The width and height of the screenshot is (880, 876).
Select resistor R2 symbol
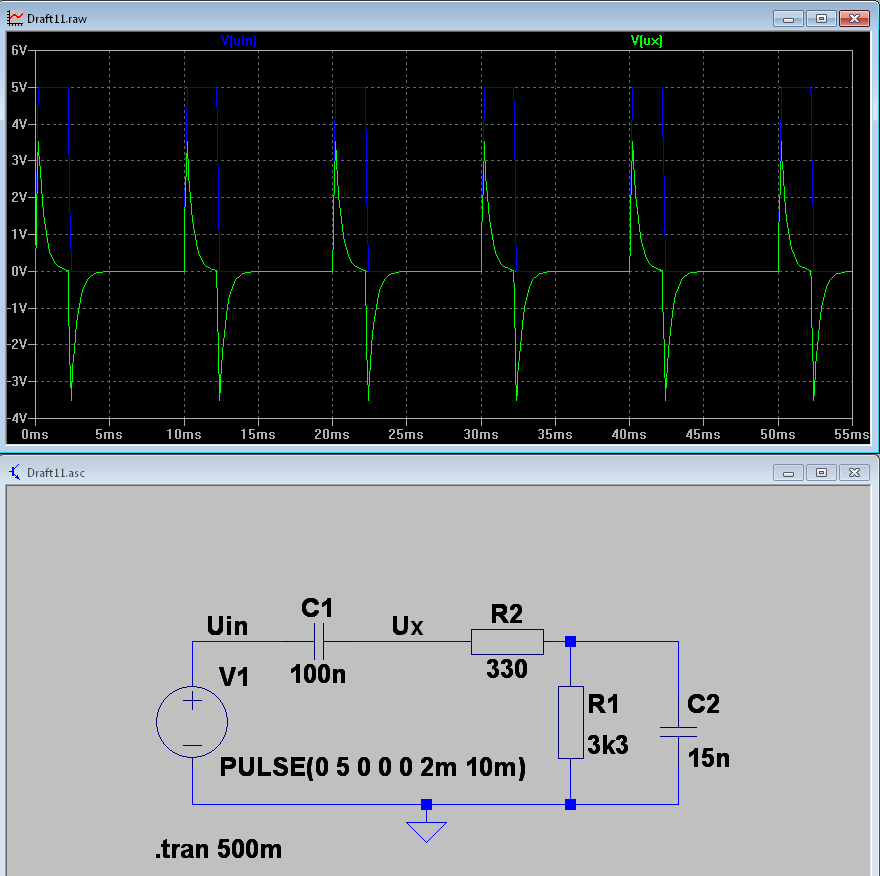[x=507, y=641]
